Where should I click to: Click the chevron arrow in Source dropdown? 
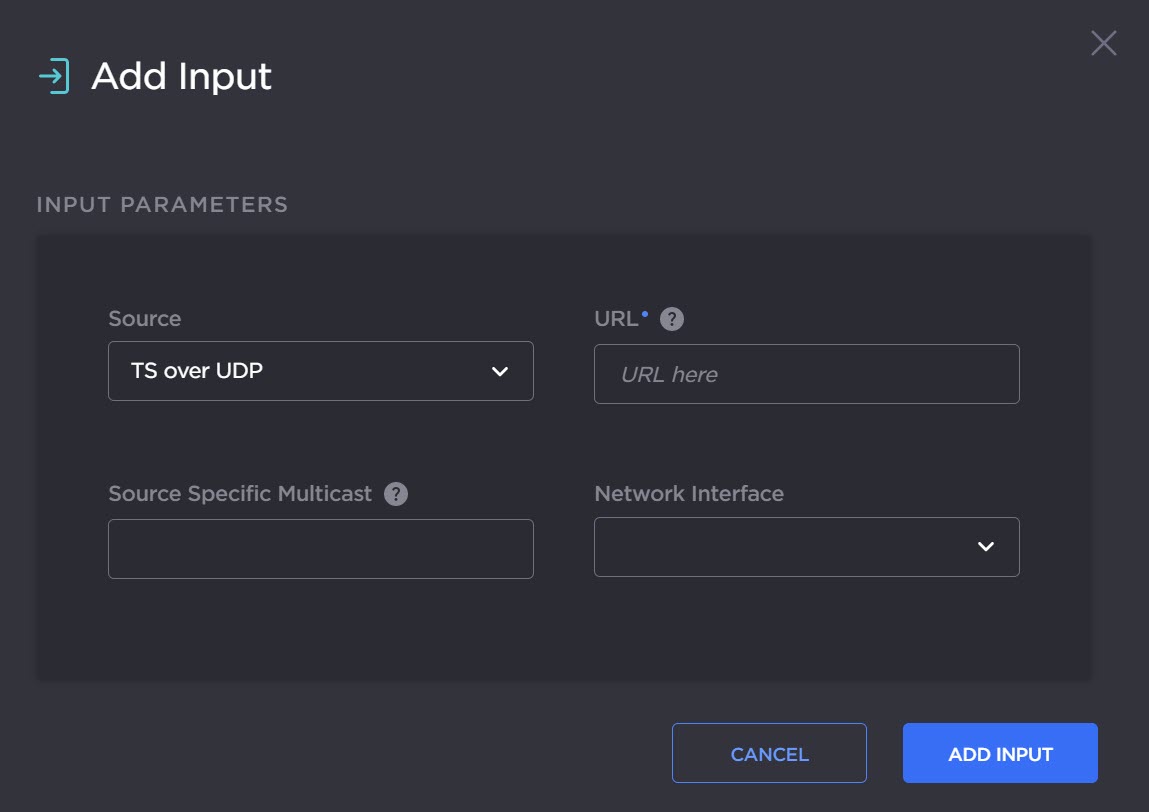pos(500,372)
